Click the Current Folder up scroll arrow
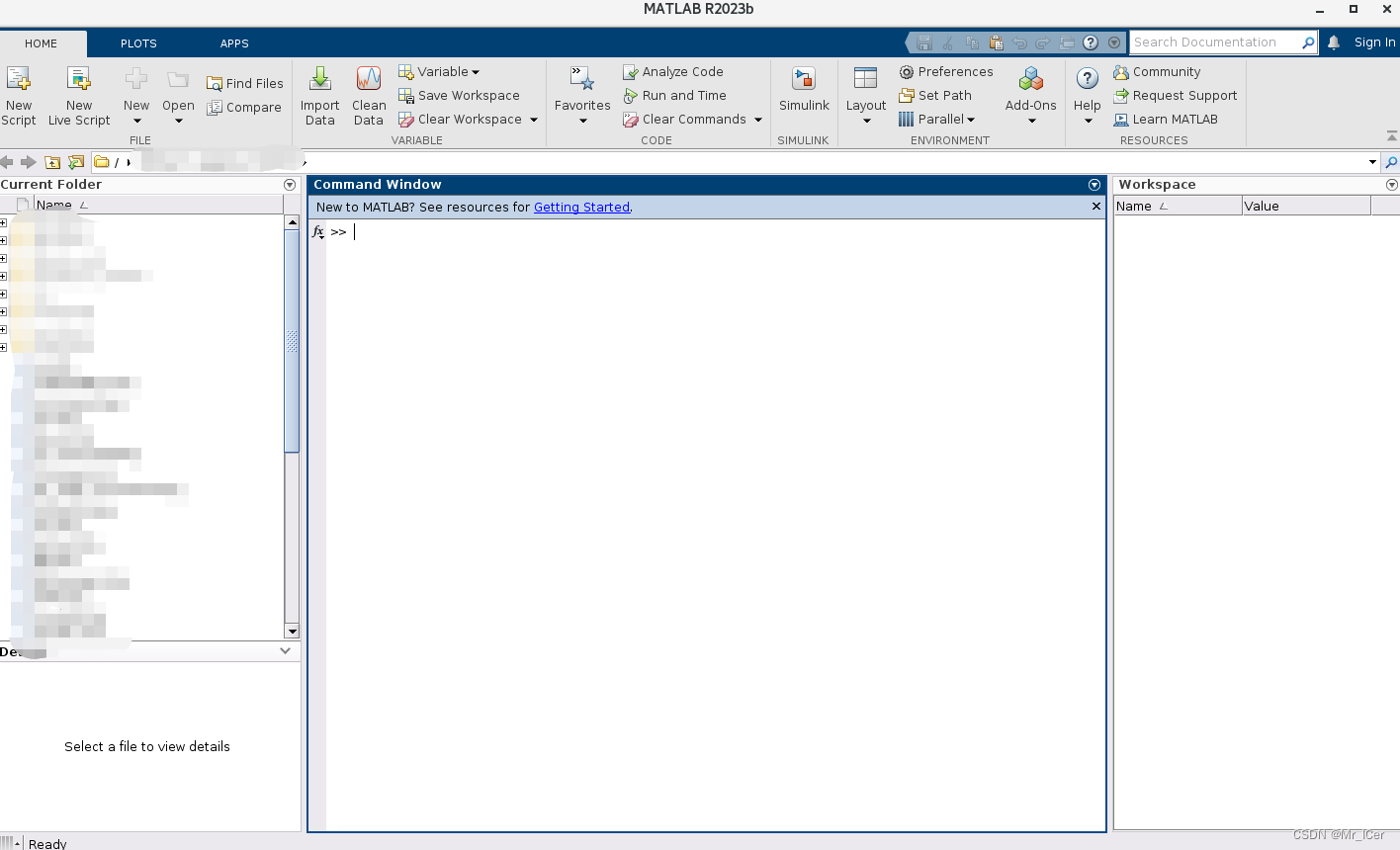Screen dimensions: 1400x850 point(292,222)
